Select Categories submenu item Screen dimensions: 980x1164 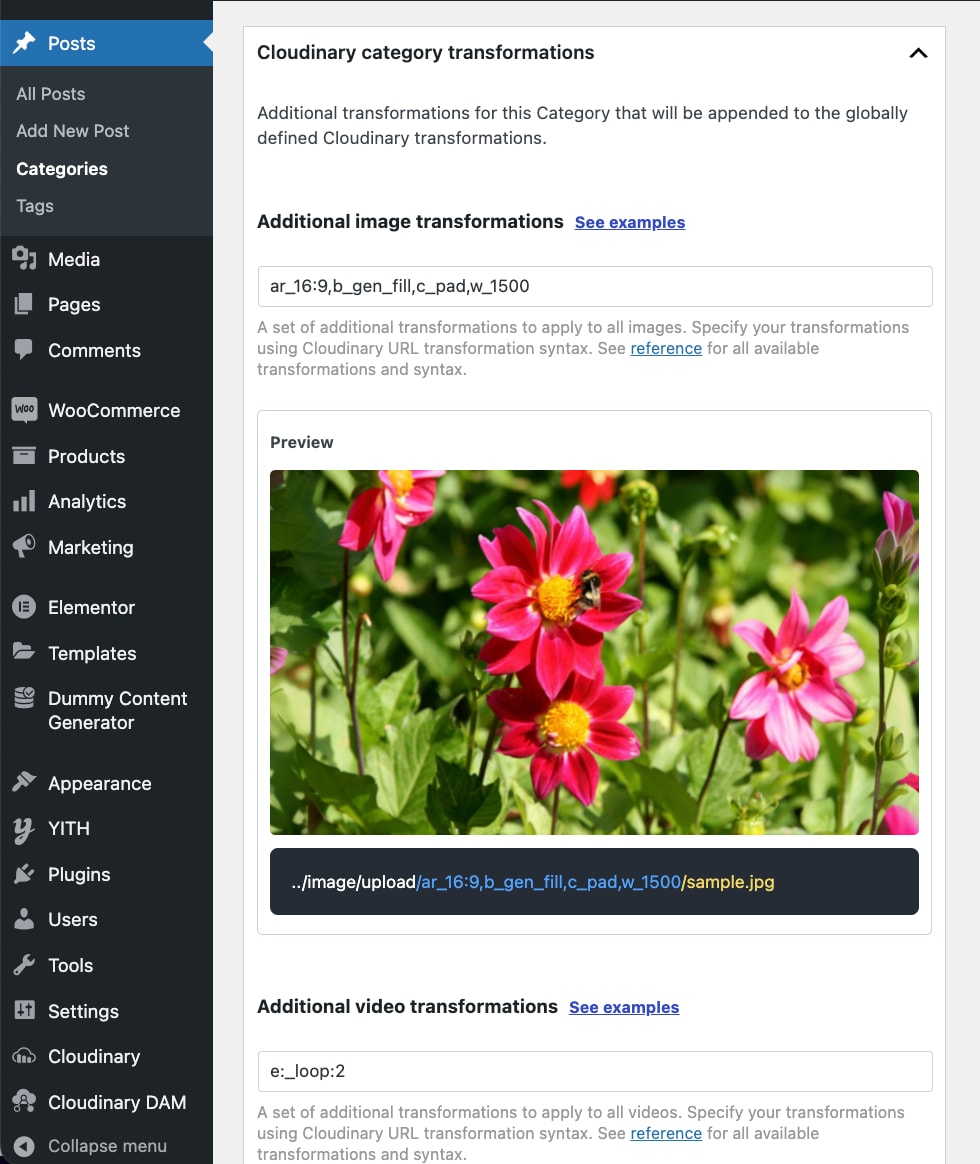[62, 169]
